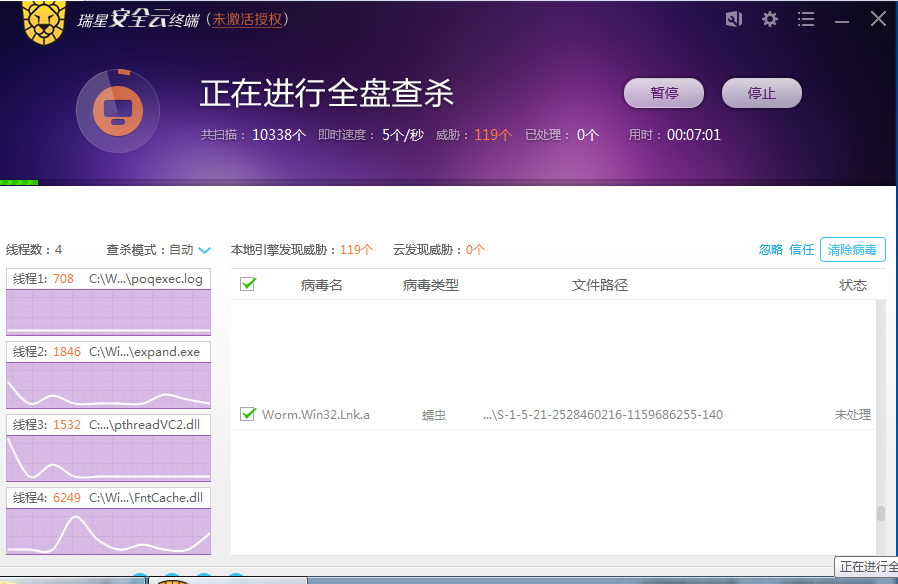Screen dimensions: 898x584
Task: Close the Rising security window
Action: [878, 19]
